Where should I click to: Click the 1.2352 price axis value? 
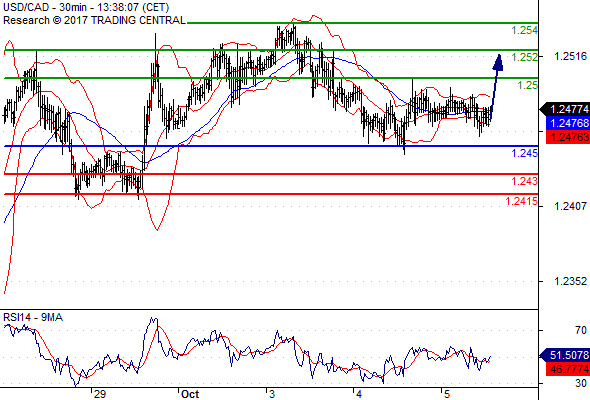tap(570, 281)
